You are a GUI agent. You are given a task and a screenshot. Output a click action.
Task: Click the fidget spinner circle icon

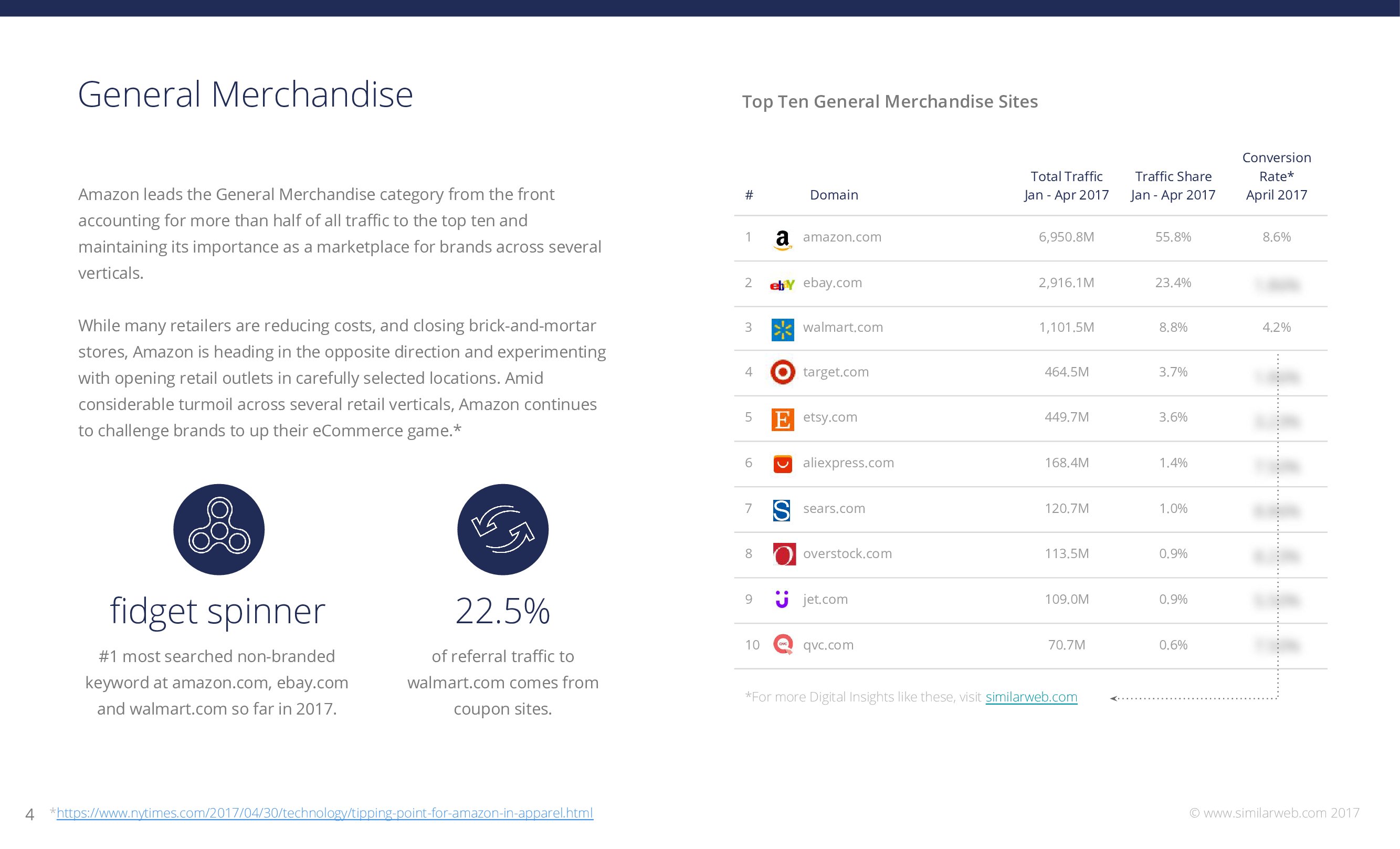tap(219, 529)
